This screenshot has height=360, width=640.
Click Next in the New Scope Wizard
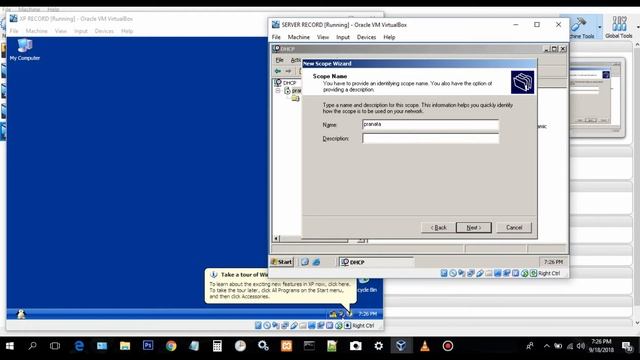(x=473, y=227)
